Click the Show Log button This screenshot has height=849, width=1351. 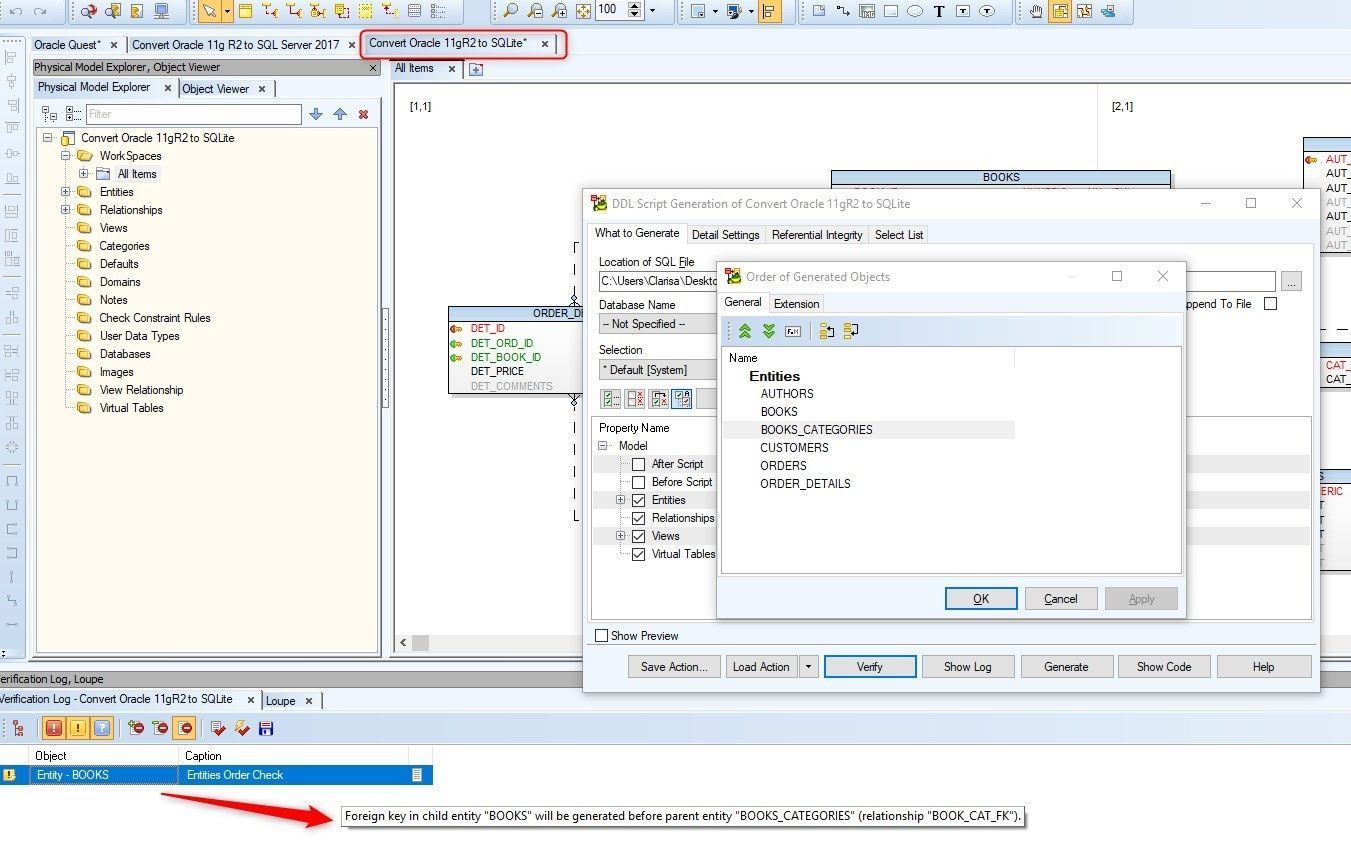[968, 667]
